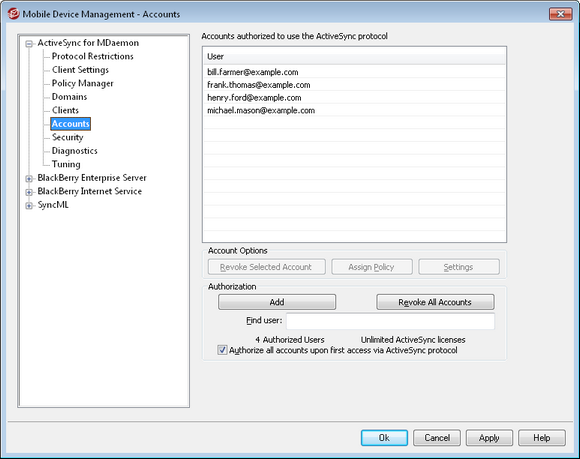Click the account Settings button
The image size is (580, 459).
point(459,267)
